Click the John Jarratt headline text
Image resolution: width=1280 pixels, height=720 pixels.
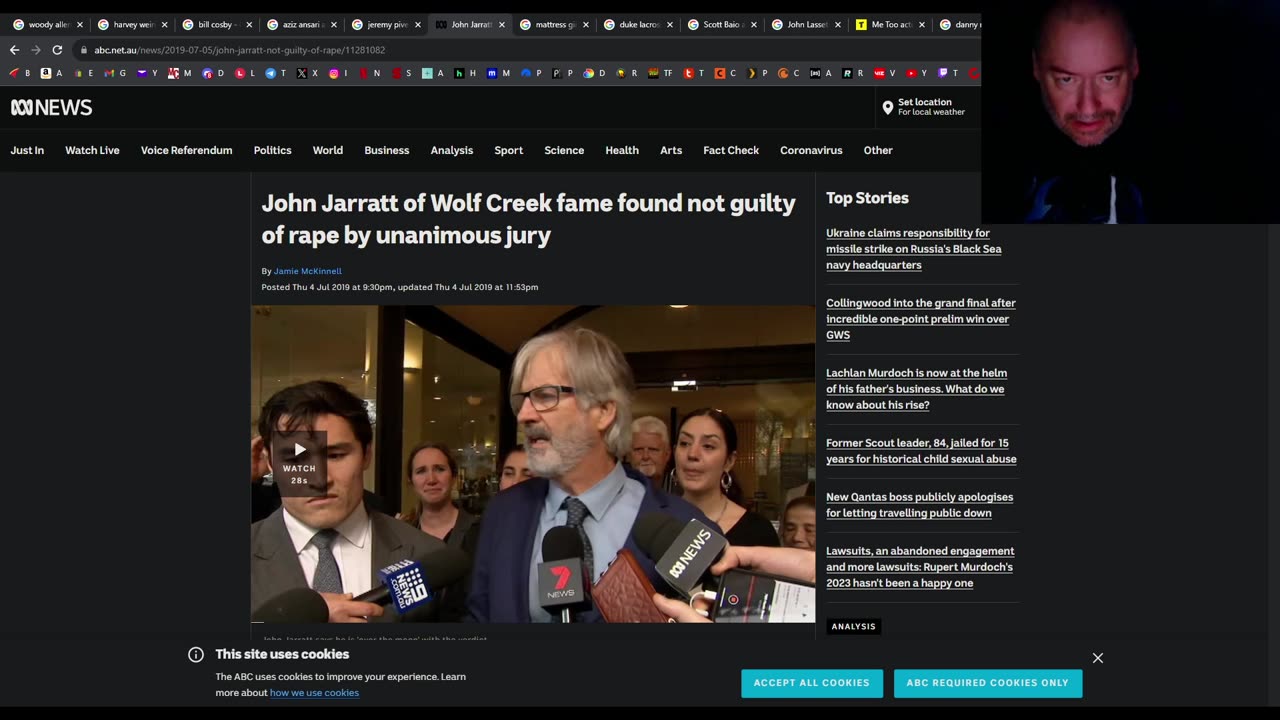click(528, 219)
